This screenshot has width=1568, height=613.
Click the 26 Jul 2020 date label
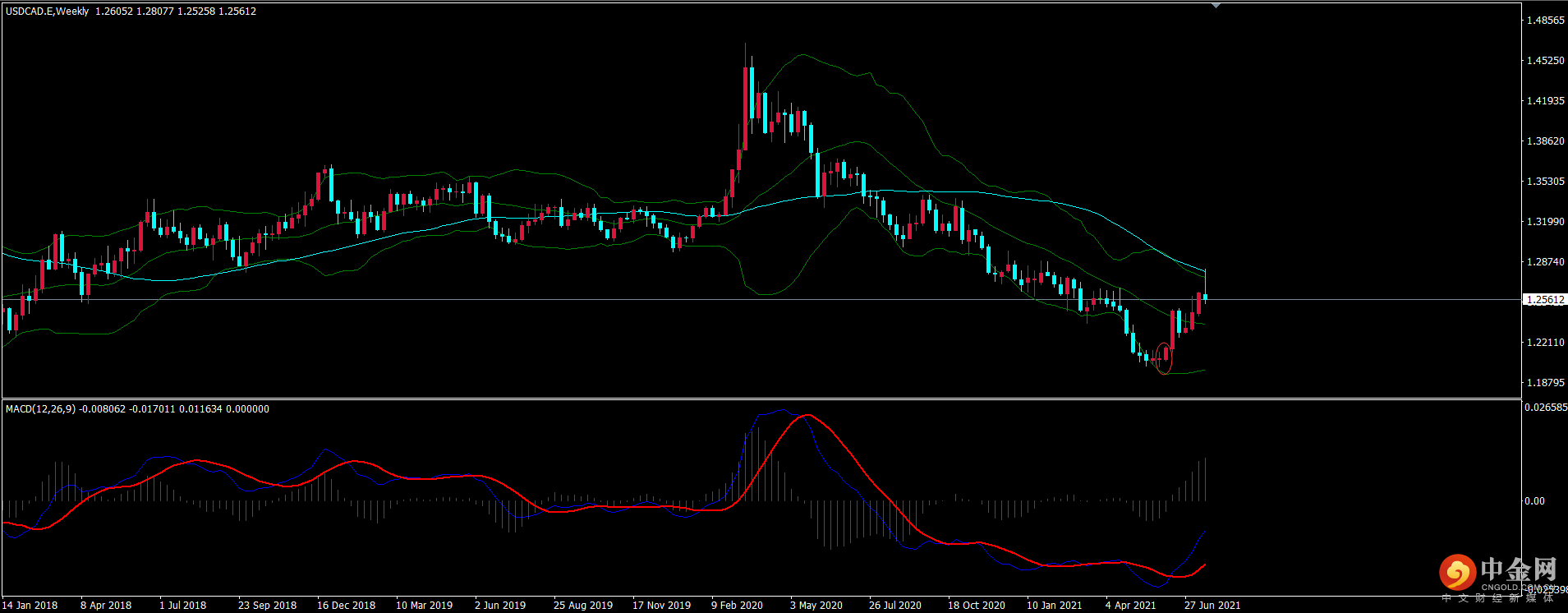pos(894,606)
